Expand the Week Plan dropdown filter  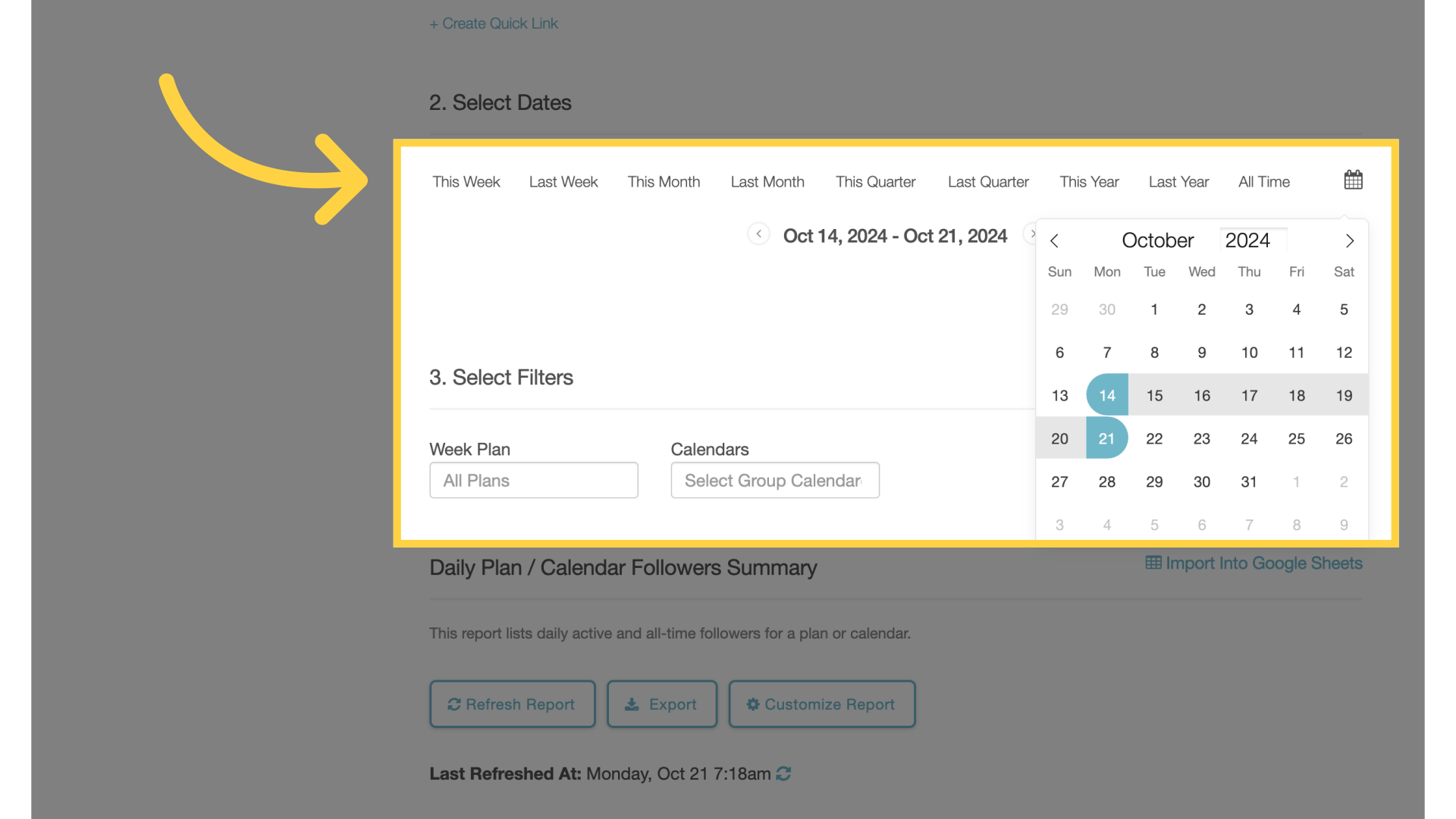click(x=533, y=480)
